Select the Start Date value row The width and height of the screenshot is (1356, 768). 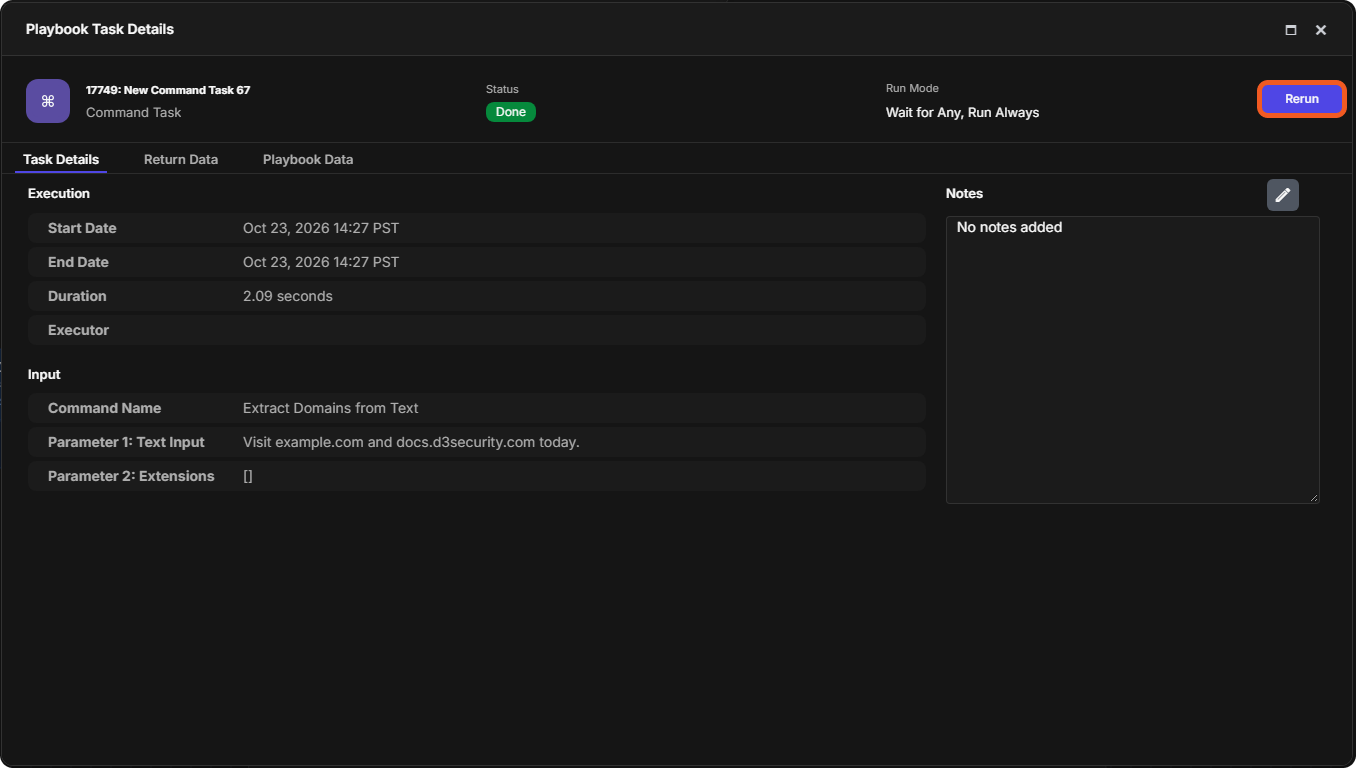tap(477, 228)
